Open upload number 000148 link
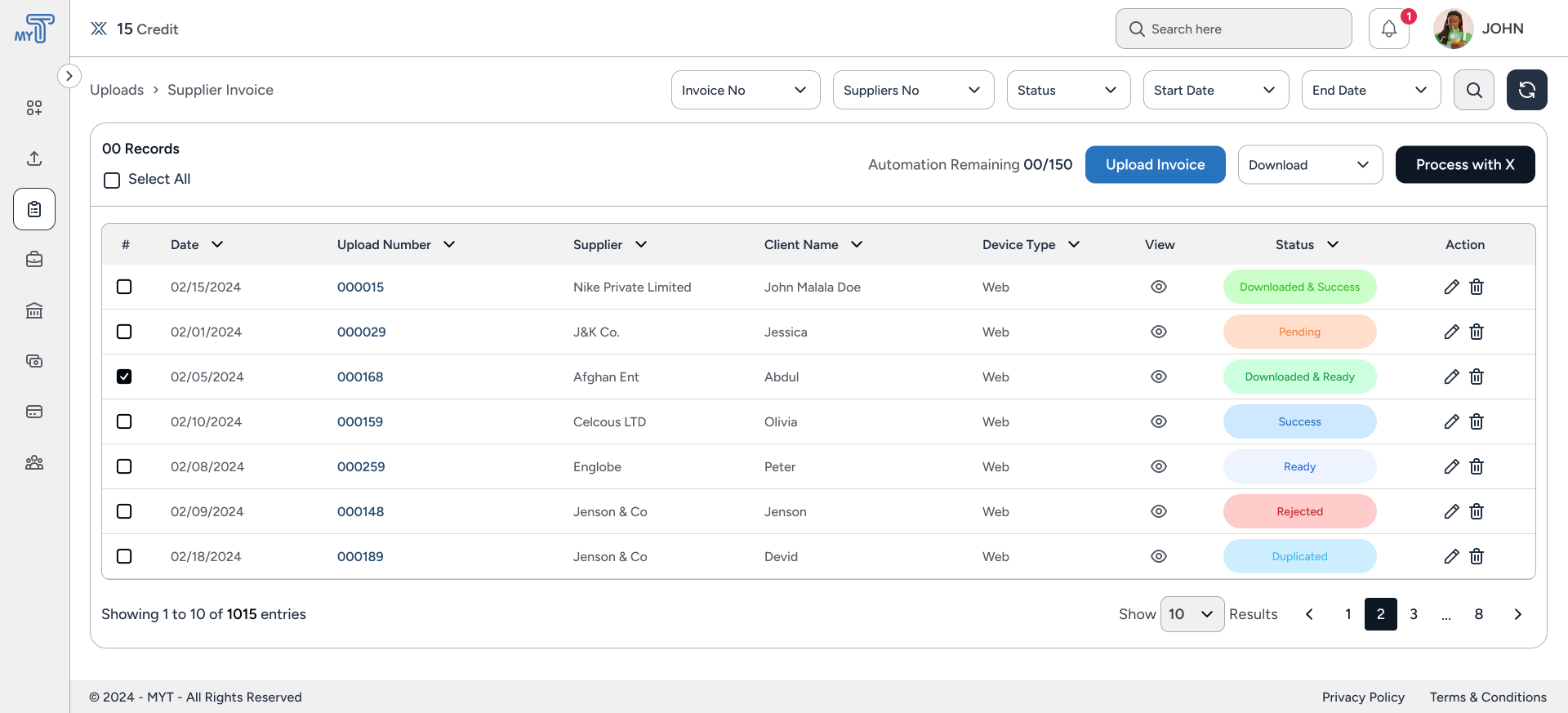The height and width of the screenshot is (713, 1568). (360, 511)
